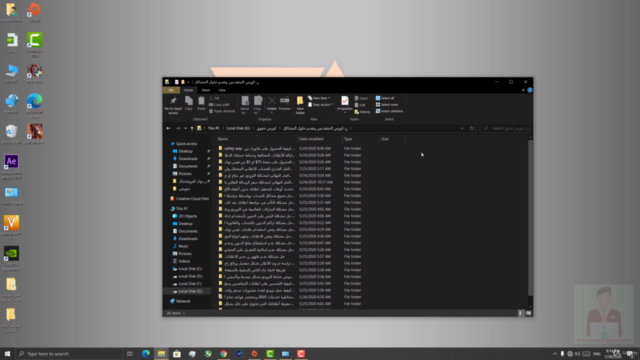Collapse the ribbon with the chevron

(x=523, y=90)
